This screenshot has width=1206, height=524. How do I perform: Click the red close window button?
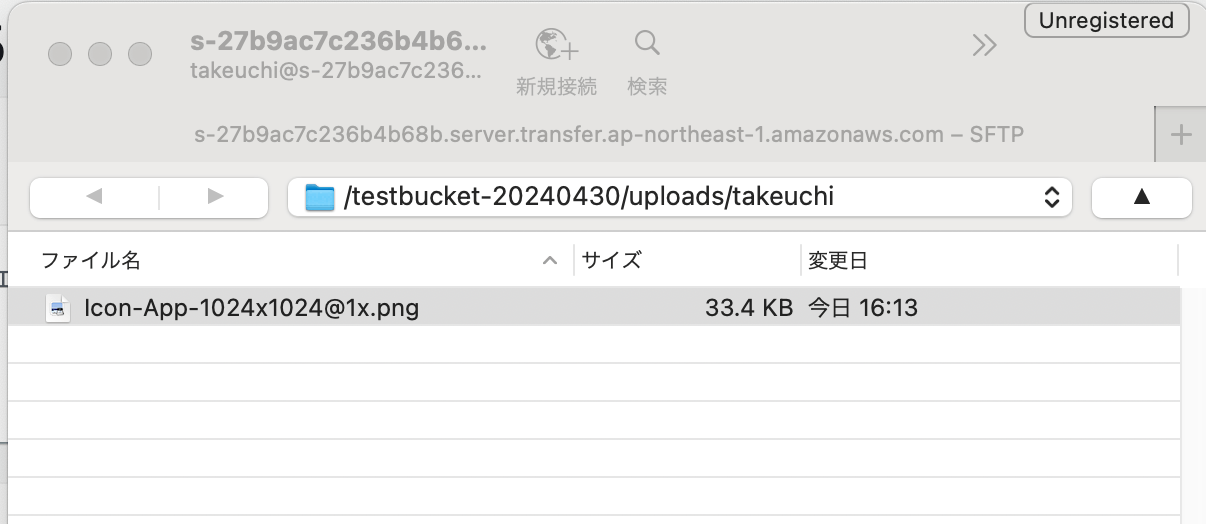click(x=60, y=54)
